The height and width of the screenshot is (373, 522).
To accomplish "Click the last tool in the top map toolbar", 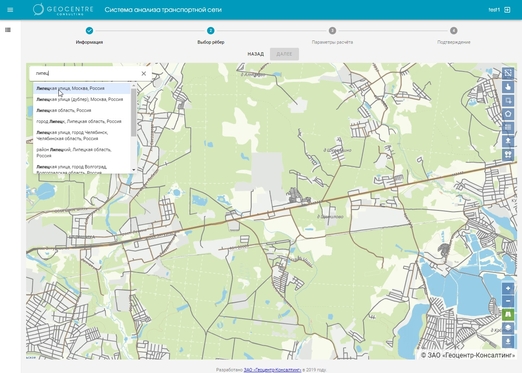I will 508,155.
